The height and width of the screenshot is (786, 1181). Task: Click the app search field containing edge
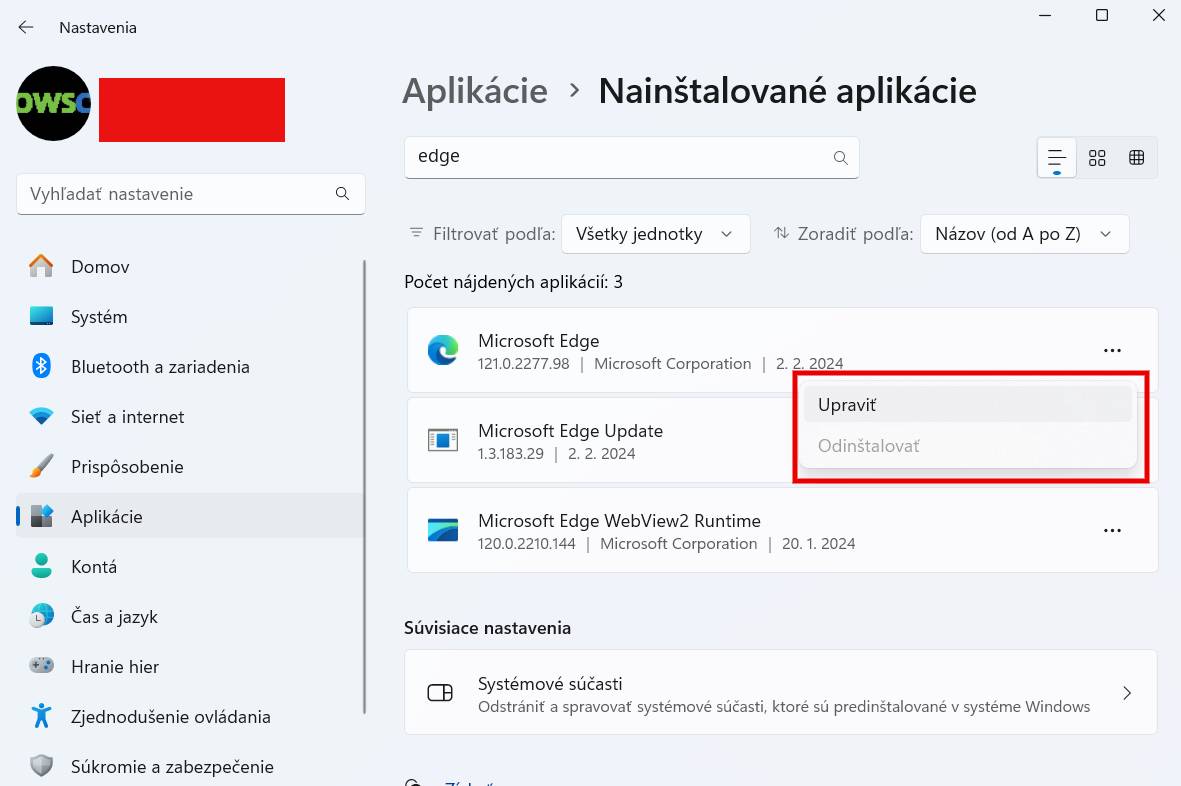point(631,157)
